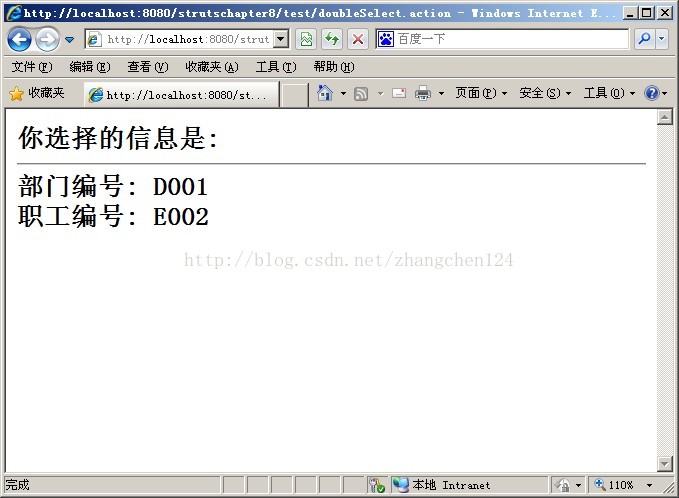Click the red stop loading icon
679x498 pixels.
pyautogui.click(x=358, y=39)
